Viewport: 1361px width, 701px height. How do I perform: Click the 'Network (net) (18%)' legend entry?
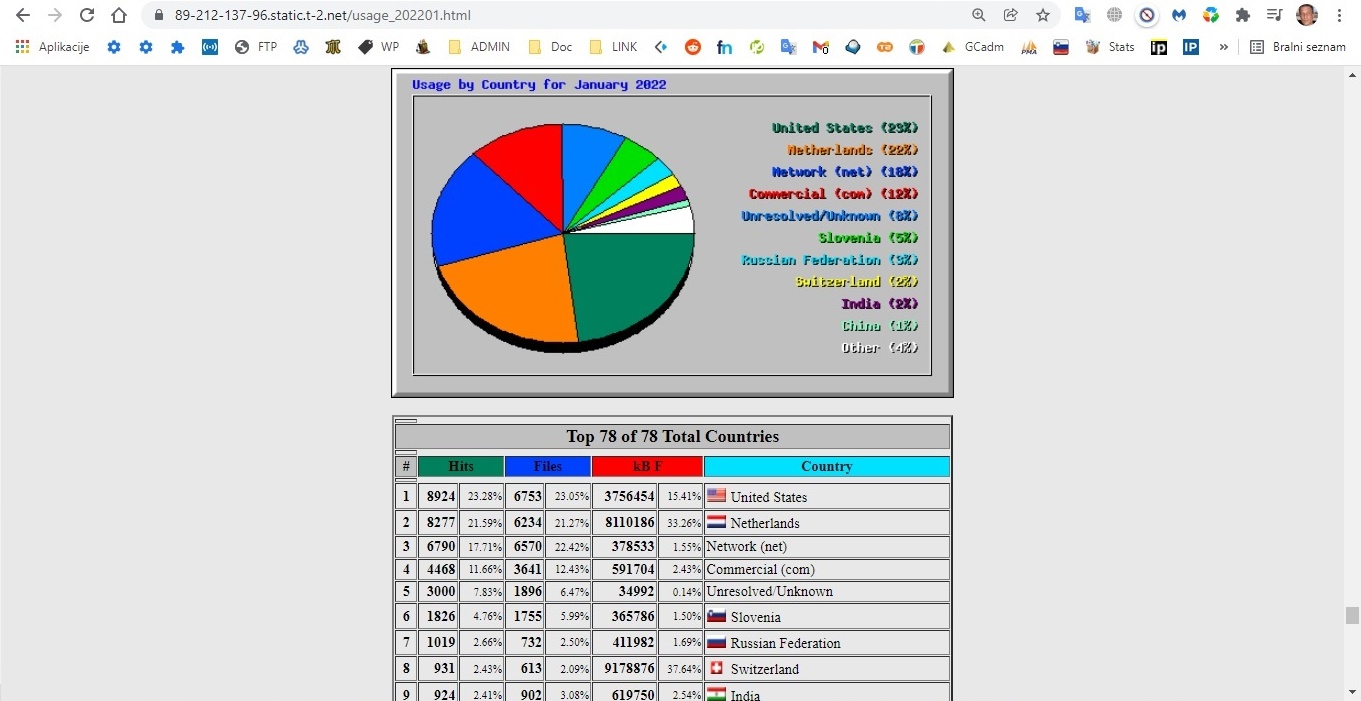tap(844, 172)
